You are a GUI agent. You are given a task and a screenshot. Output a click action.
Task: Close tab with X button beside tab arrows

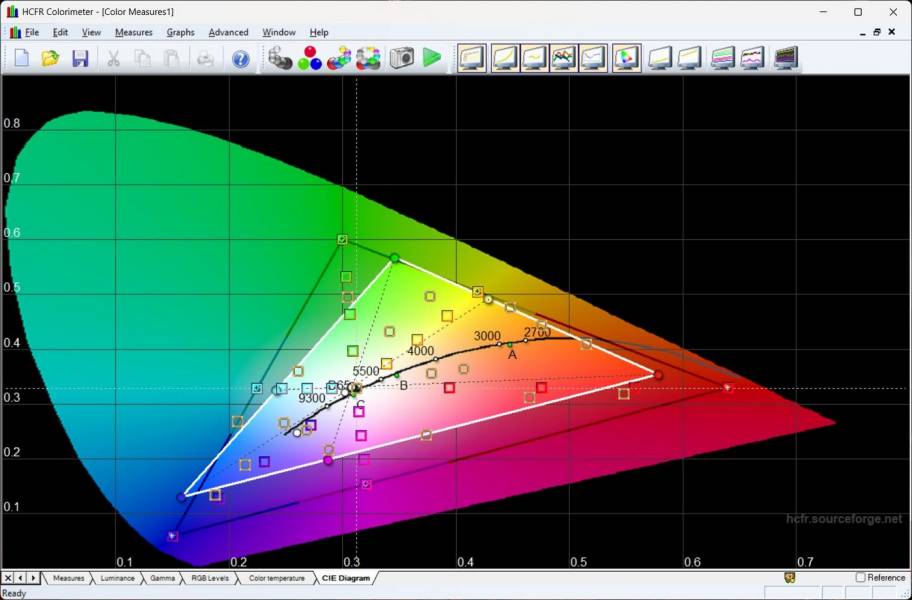8,578
